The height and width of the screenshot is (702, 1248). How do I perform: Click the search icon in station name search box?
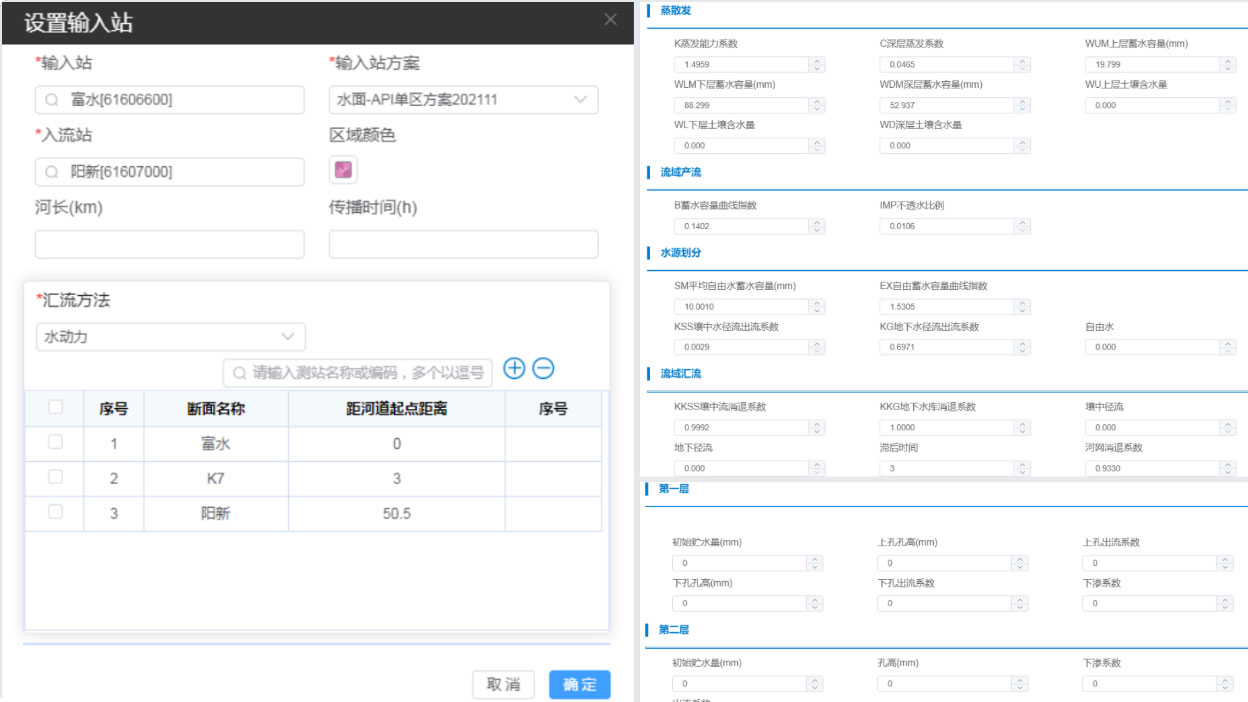[240, 373]
